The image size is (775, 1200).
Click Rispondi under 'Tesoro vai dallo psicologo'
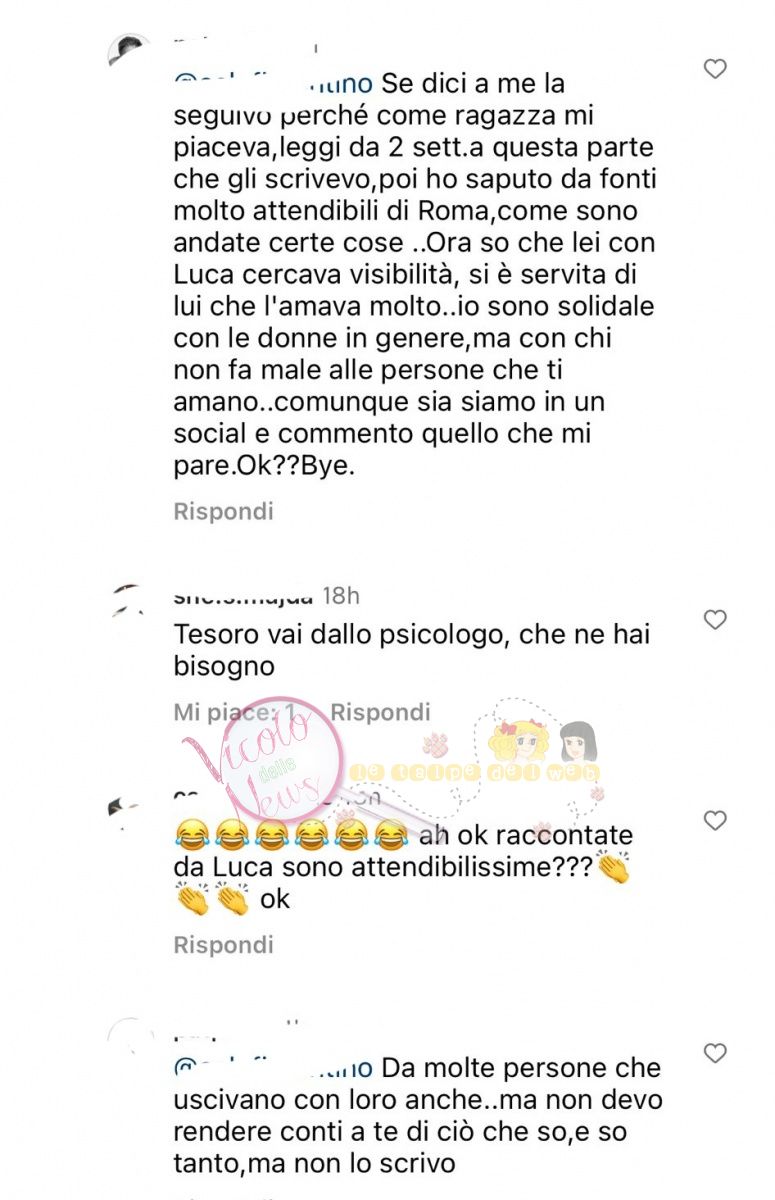[380, 712]
